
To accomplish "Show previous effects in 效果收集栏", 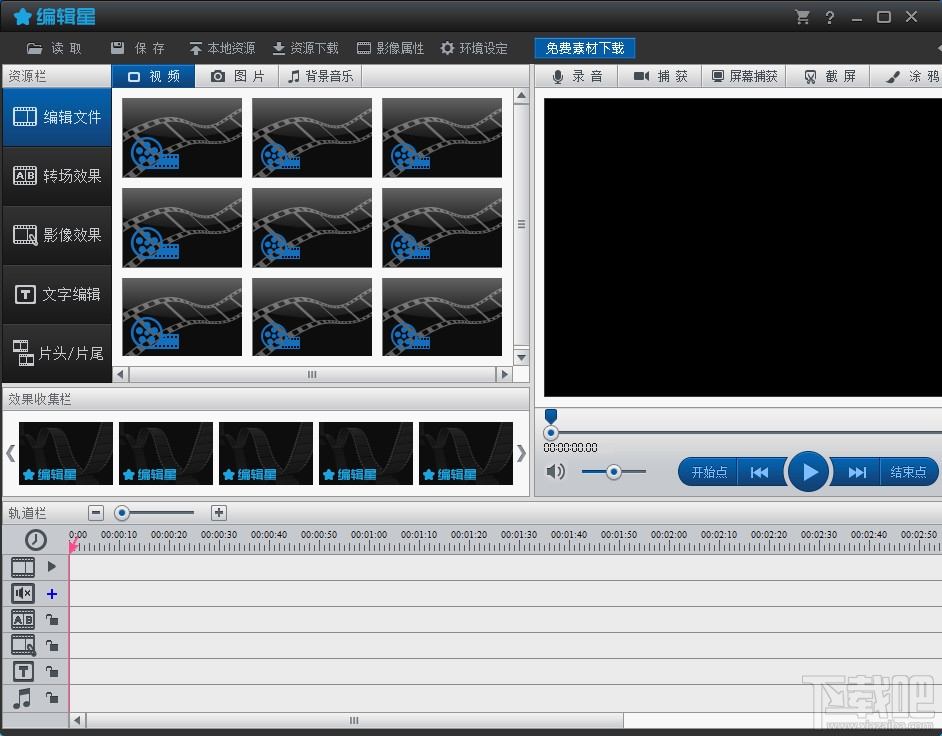I will point(10,453).
